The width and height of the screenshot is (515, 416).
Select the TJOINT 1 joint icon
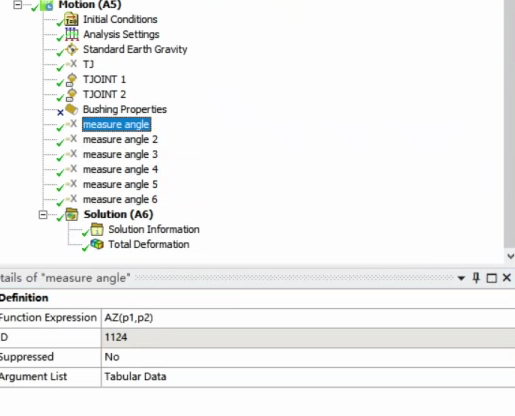click(x=71, y=79)
